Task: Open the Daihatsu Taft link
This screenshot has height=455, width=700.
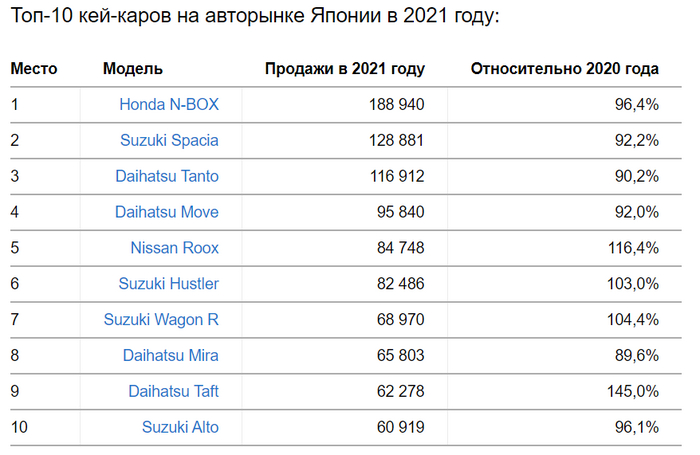Action: point(173,392)
